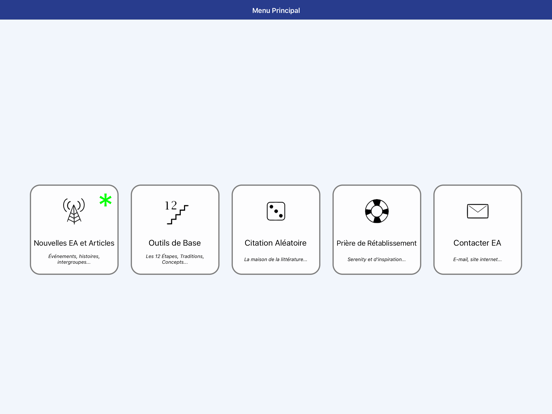Choose the lifebuoy recovery prayer icon

coord(377,211)
